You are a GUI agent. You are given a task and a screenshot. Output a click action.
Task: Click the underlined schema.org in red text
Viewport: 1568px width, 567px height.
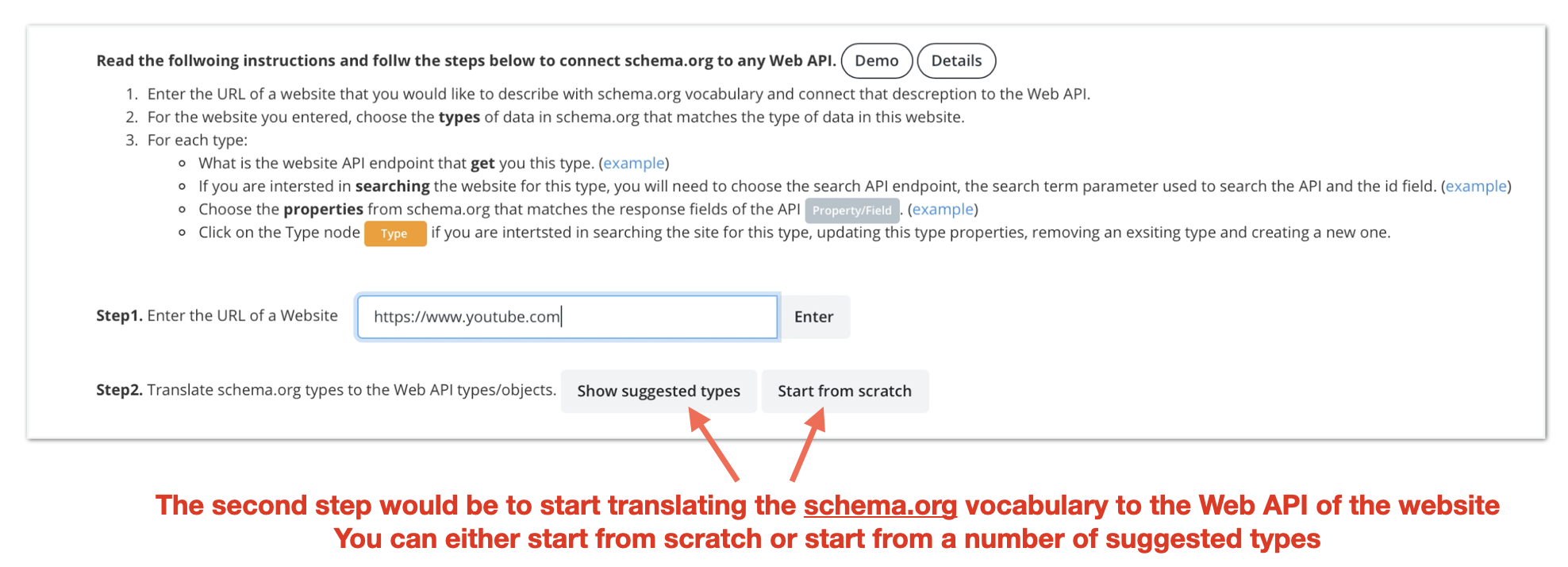[x=880, y=506]
